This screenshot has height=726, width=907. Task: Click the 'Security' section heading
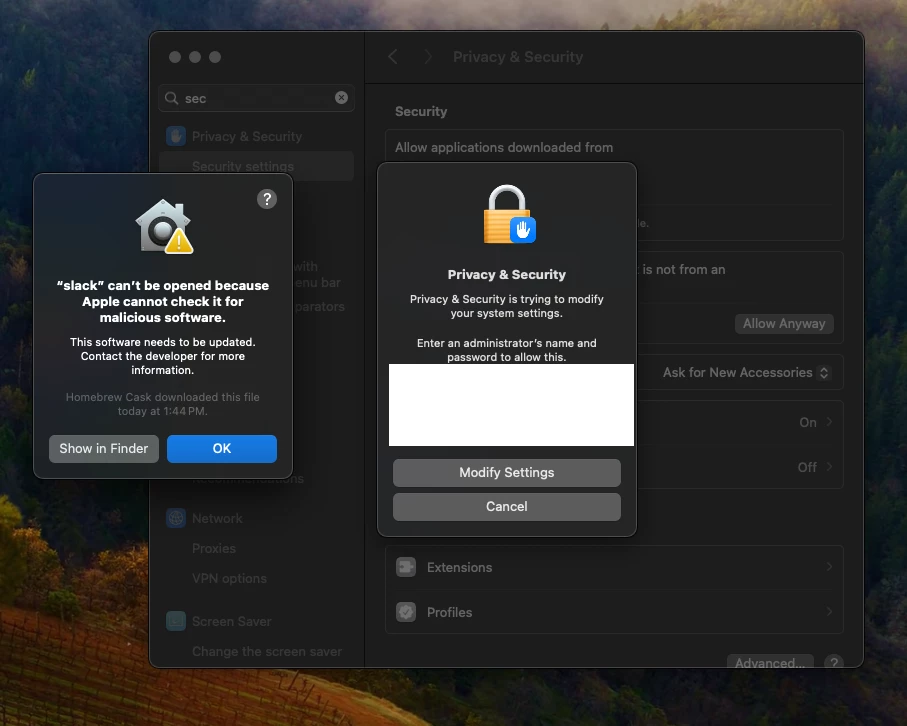click(421, 112)
